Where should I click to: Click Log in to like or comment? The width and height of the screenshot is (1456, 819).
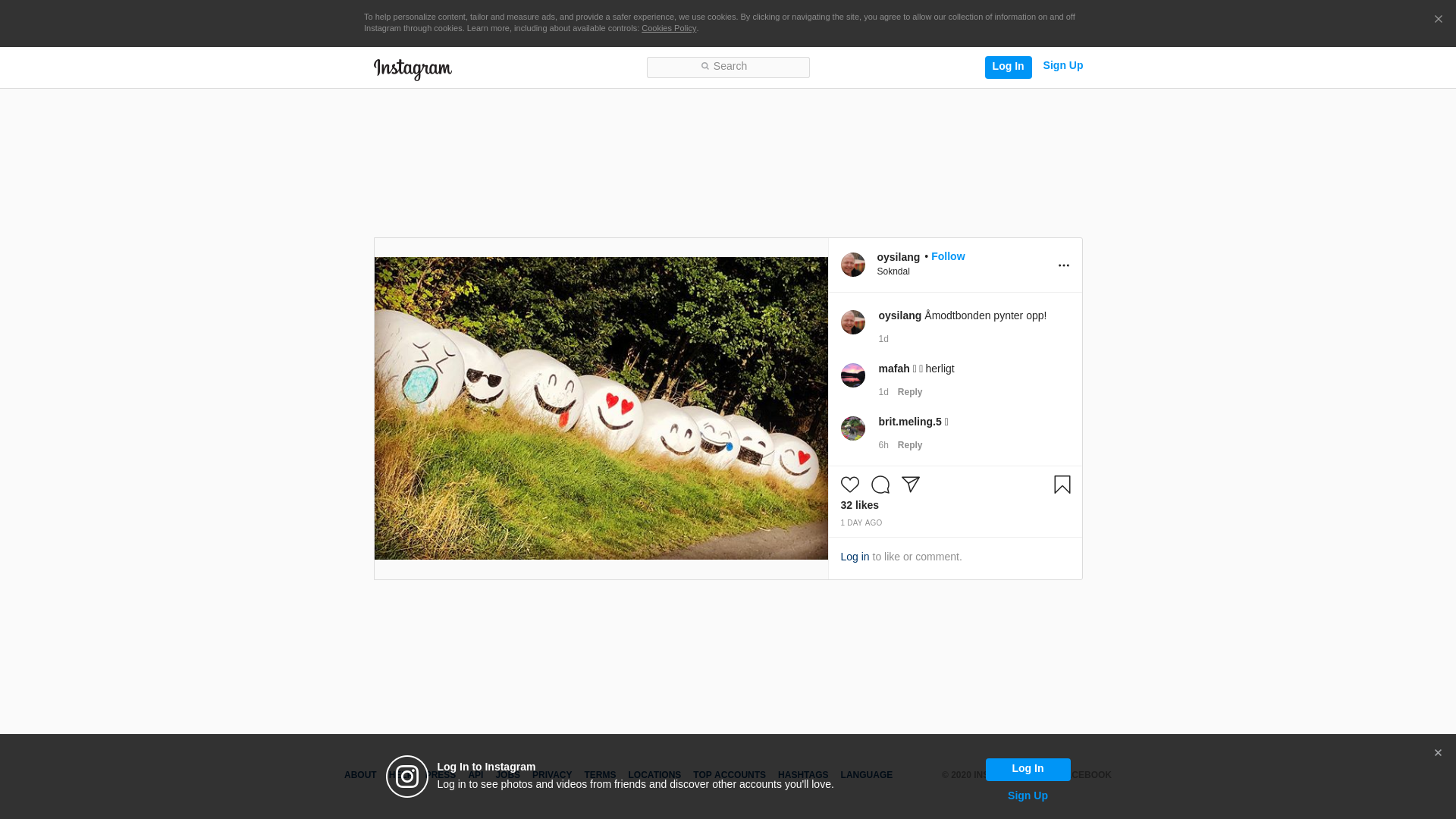[x=855, y=557]
